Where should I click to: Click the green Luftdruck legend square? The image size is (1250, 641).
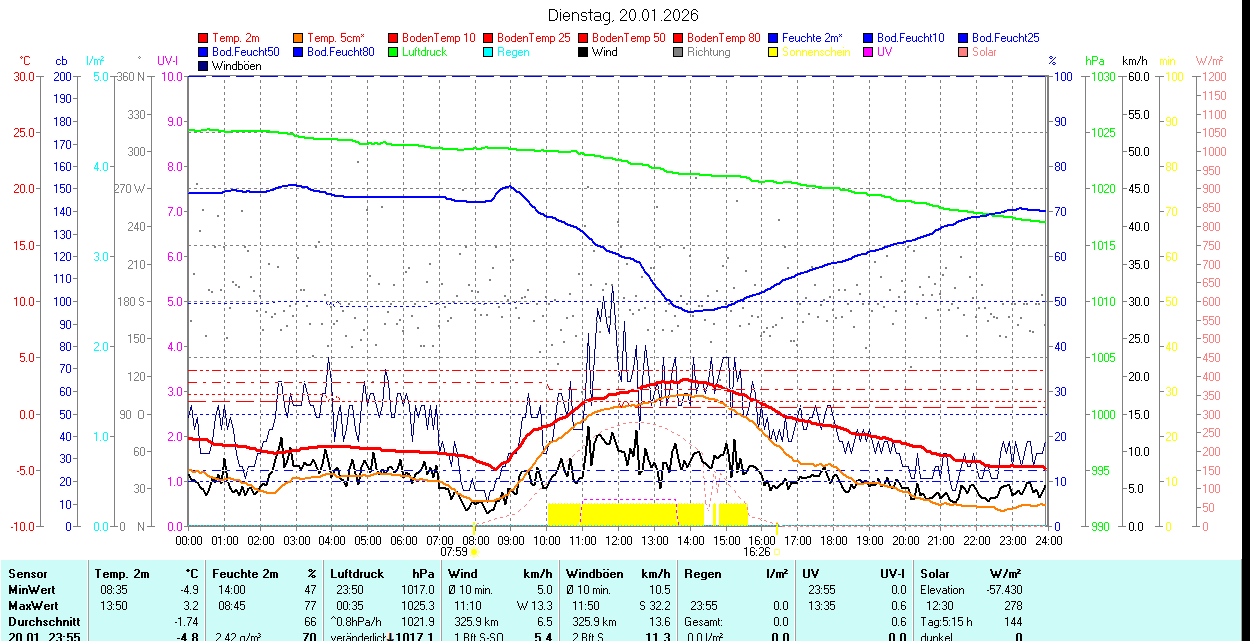pos(394,52)
